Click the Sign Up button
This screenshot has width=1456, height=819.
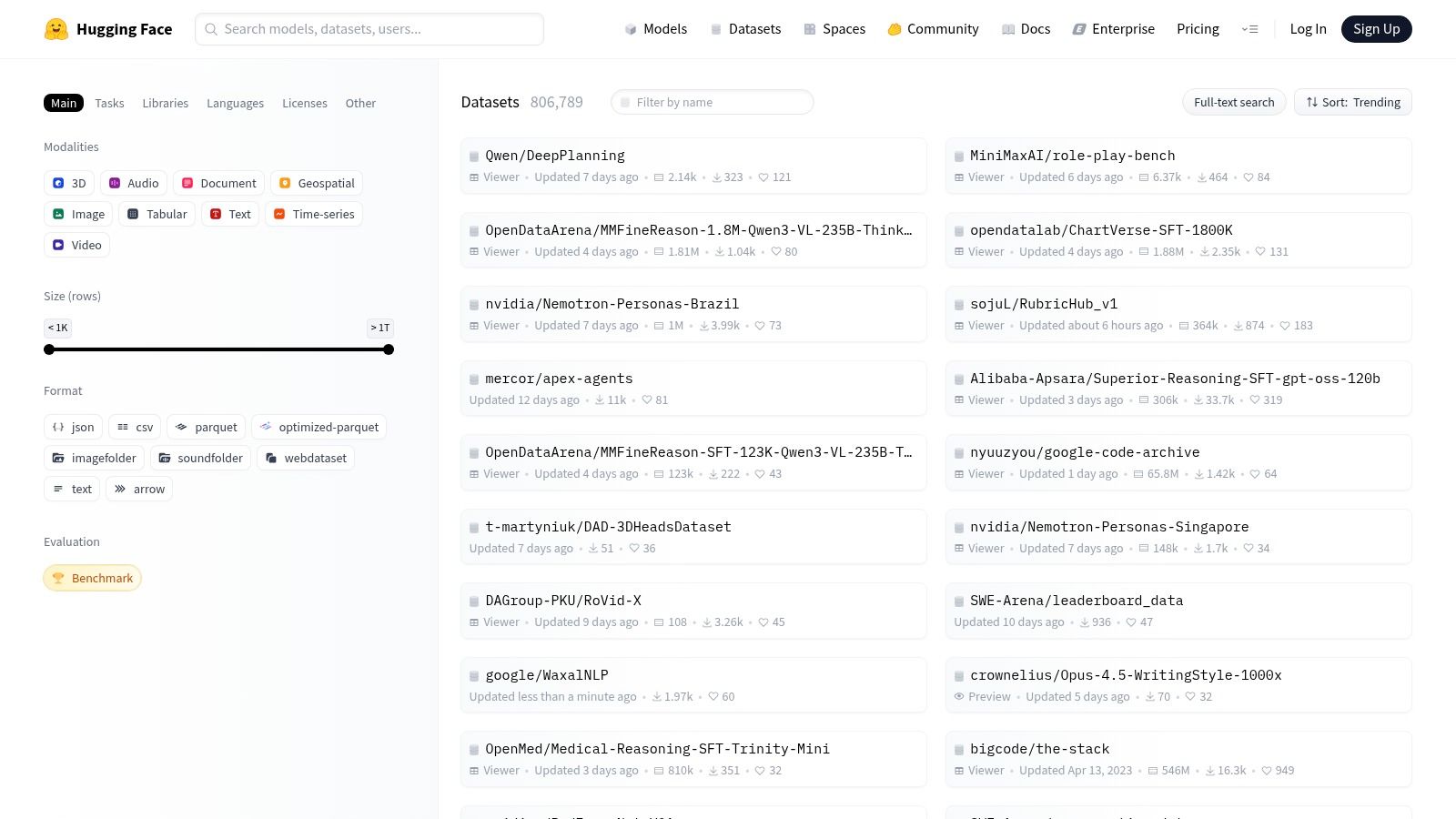click(1376, 28)
